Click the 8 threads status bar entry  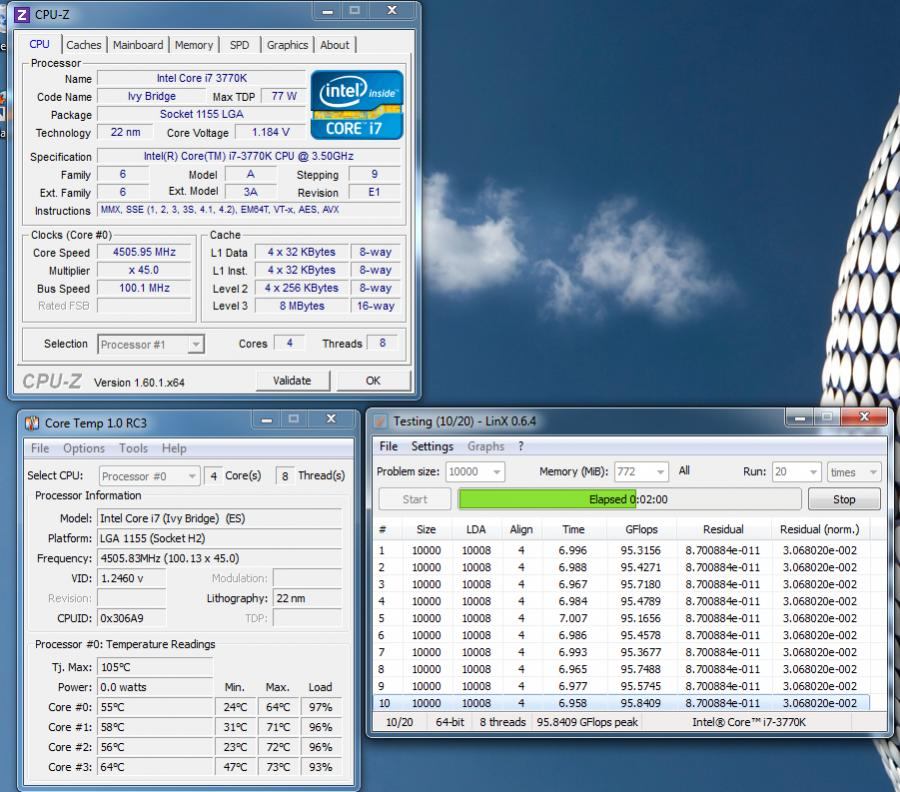(x=503, y=722)
